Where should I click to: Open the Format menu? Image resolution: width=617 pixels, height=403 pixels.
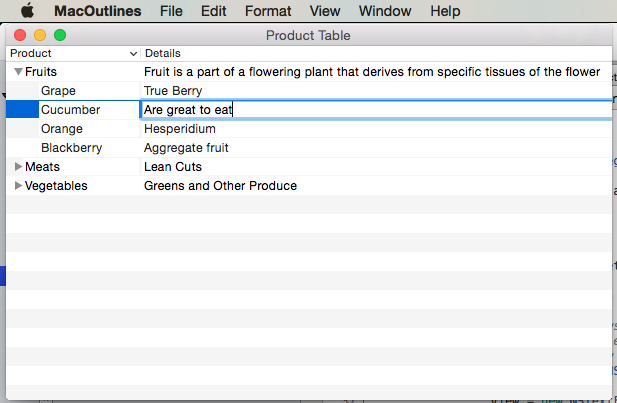(268, 11)
